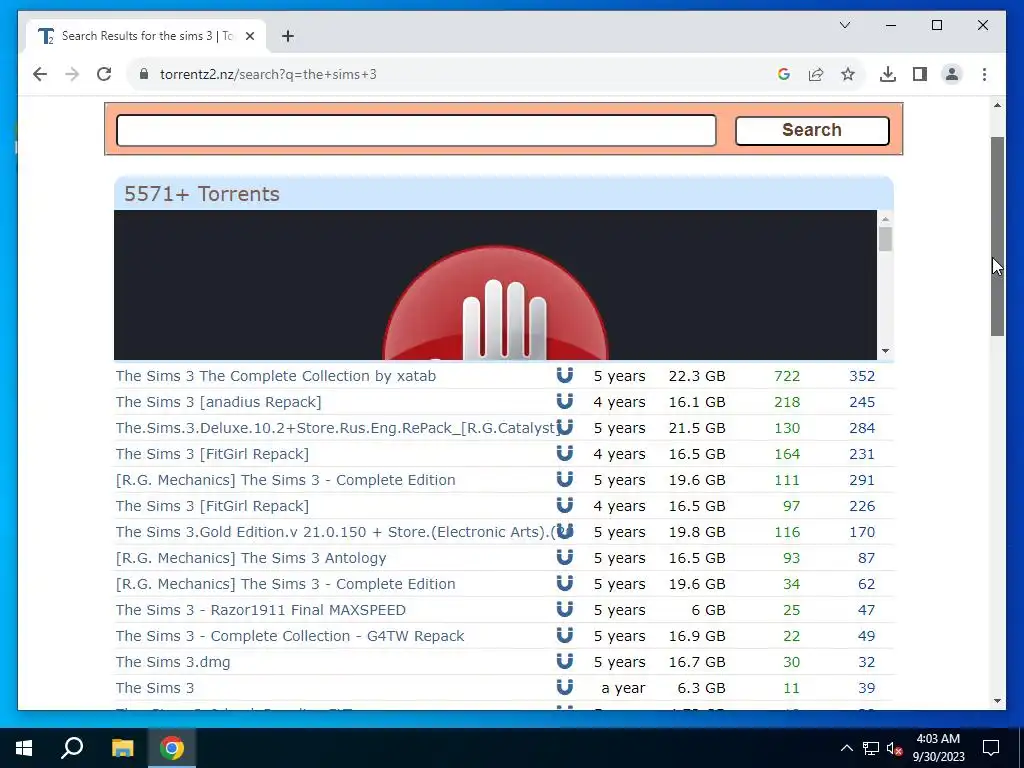This screenshot has width=1024, height=768.
Task: Click ad frame scroll up arrow
Action: (x=885, y=219)
